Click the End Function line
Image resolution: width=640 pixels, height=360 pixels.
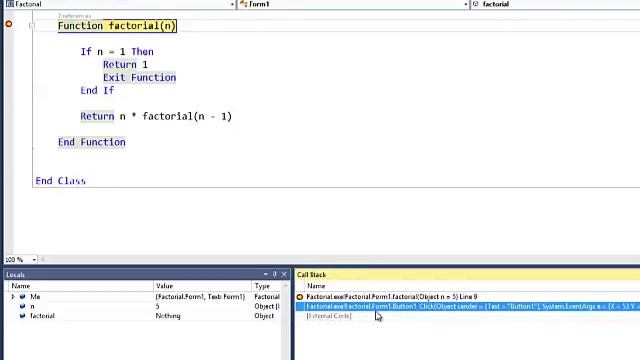click(x=91, y=142)
